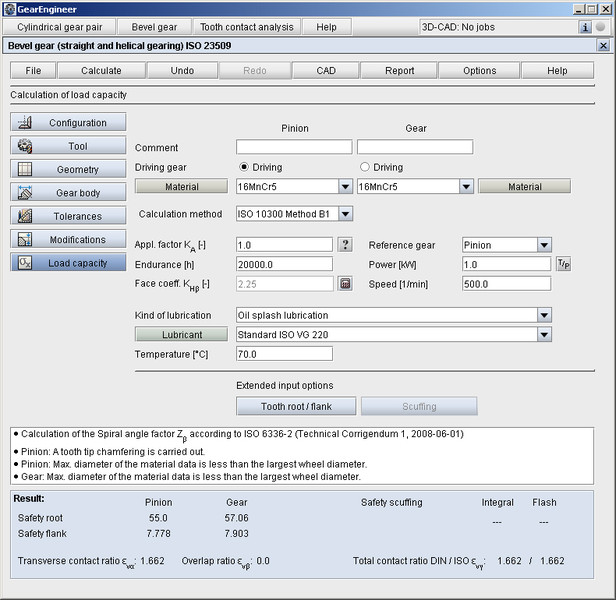Open the File menu
This screenshot has width=616, height=600.
(33, 71)
